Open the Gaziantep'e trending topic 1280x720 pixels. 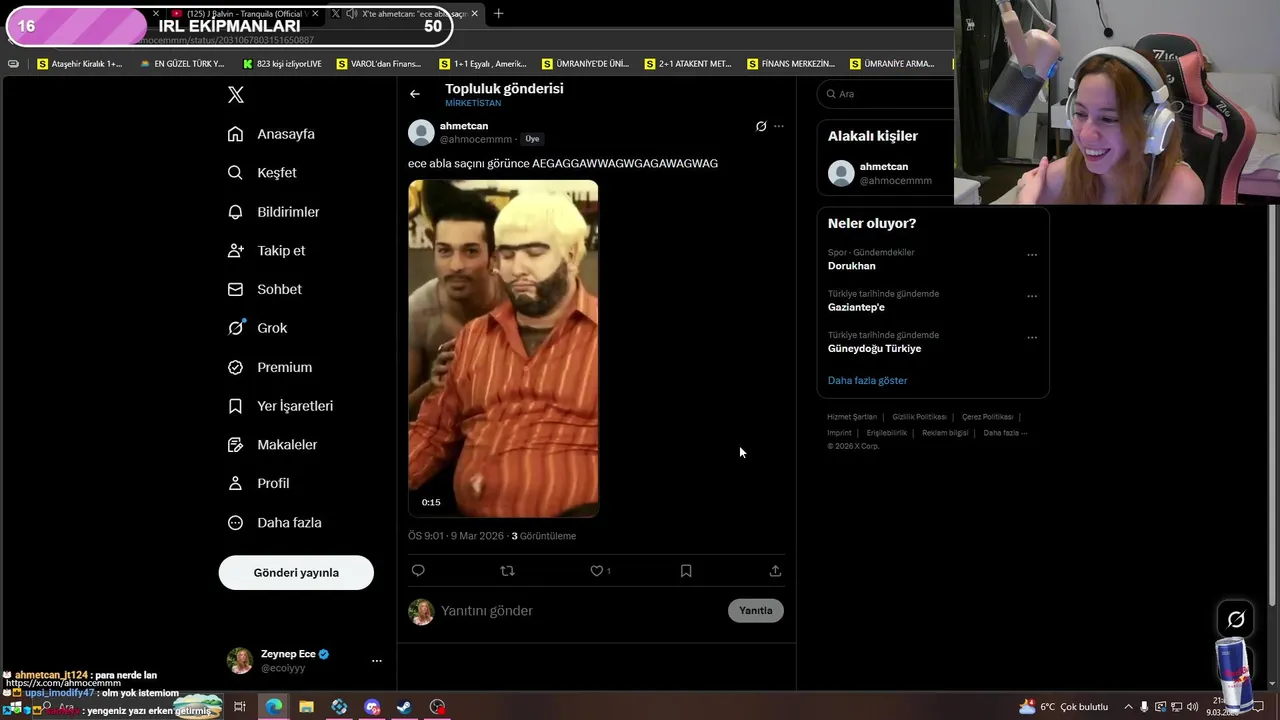(x=856, y=307)
